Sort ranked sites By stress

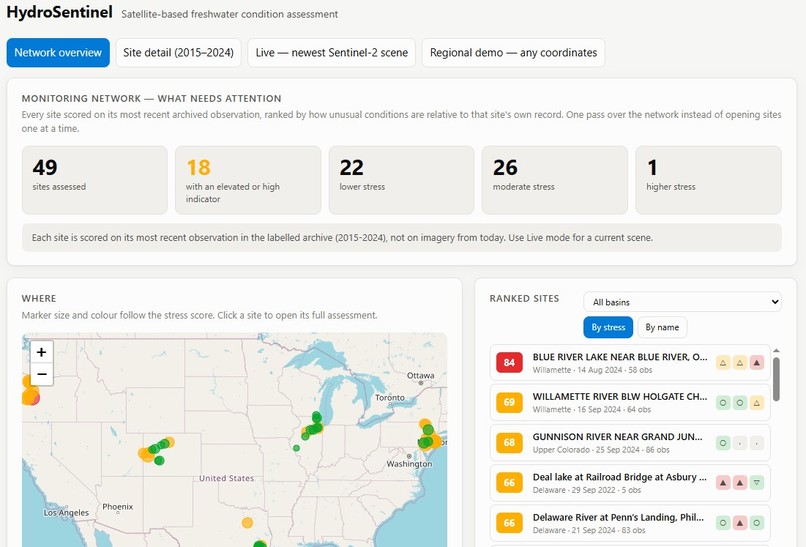tap(608, 327)
